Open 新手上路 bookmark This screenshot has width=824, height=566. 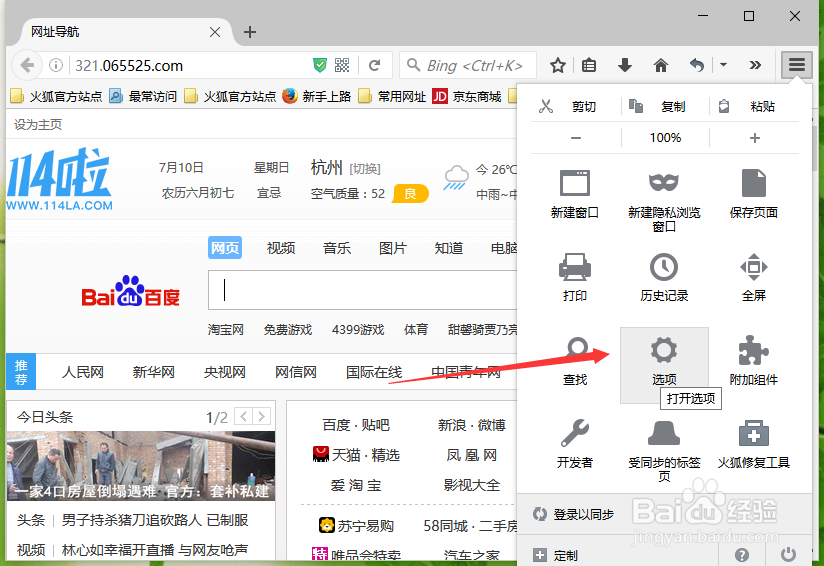point(317,96)
